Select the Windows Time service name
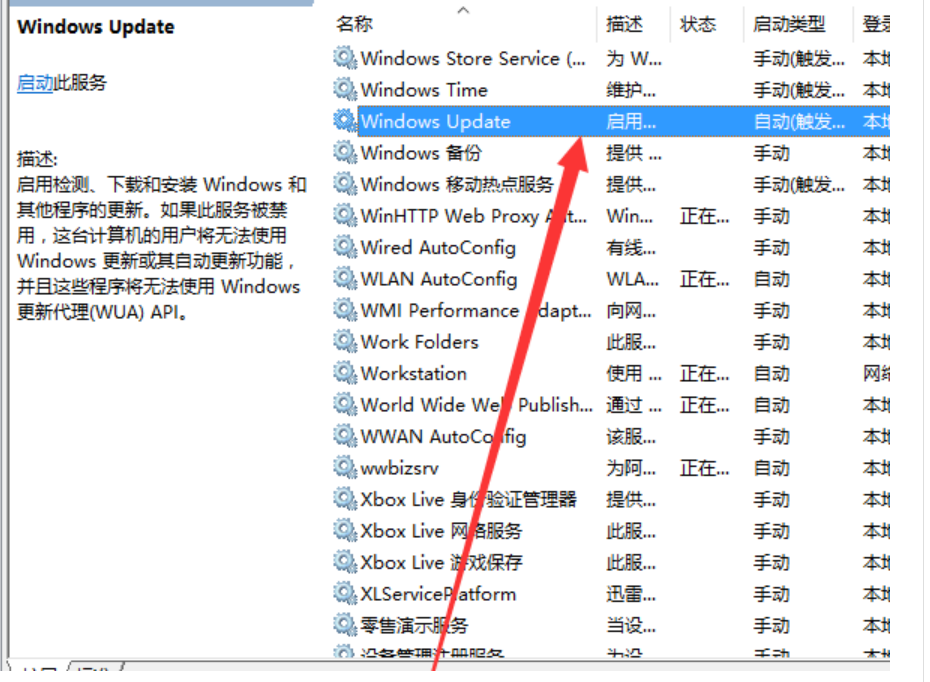 424,90
